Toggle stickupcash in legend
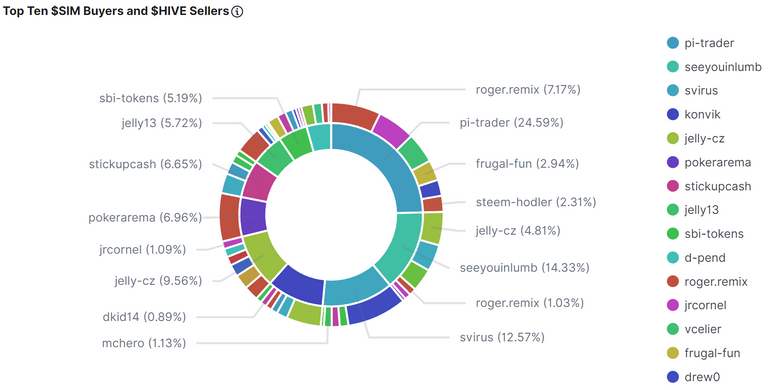768x390 pixels. click(x=709, y=186)
